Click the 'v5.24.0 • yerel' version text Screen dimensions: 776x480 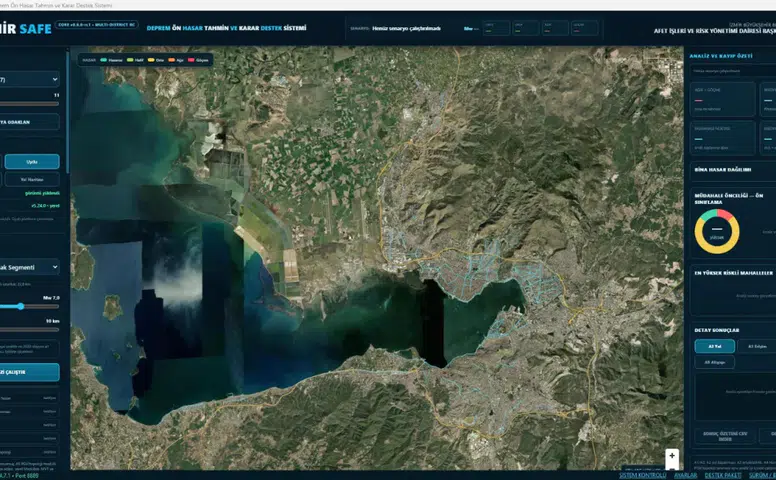[x=45, y=205]
